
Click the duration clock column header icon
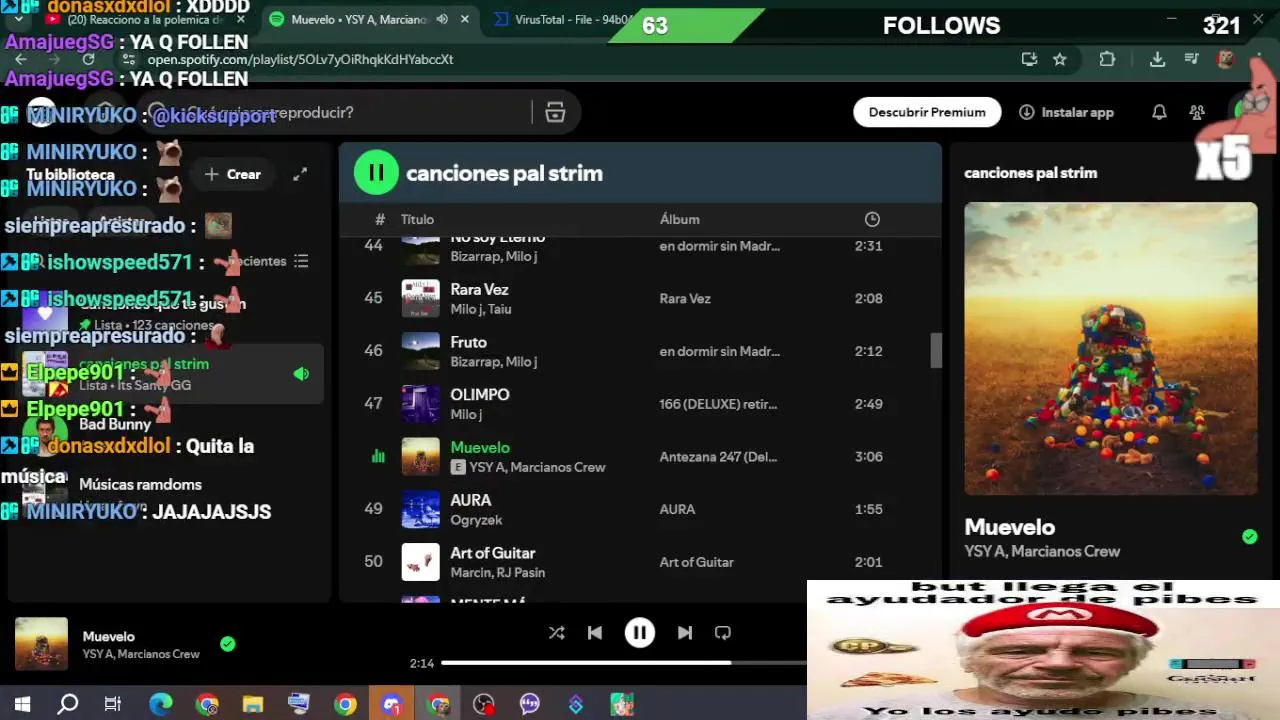pos(872,219)
